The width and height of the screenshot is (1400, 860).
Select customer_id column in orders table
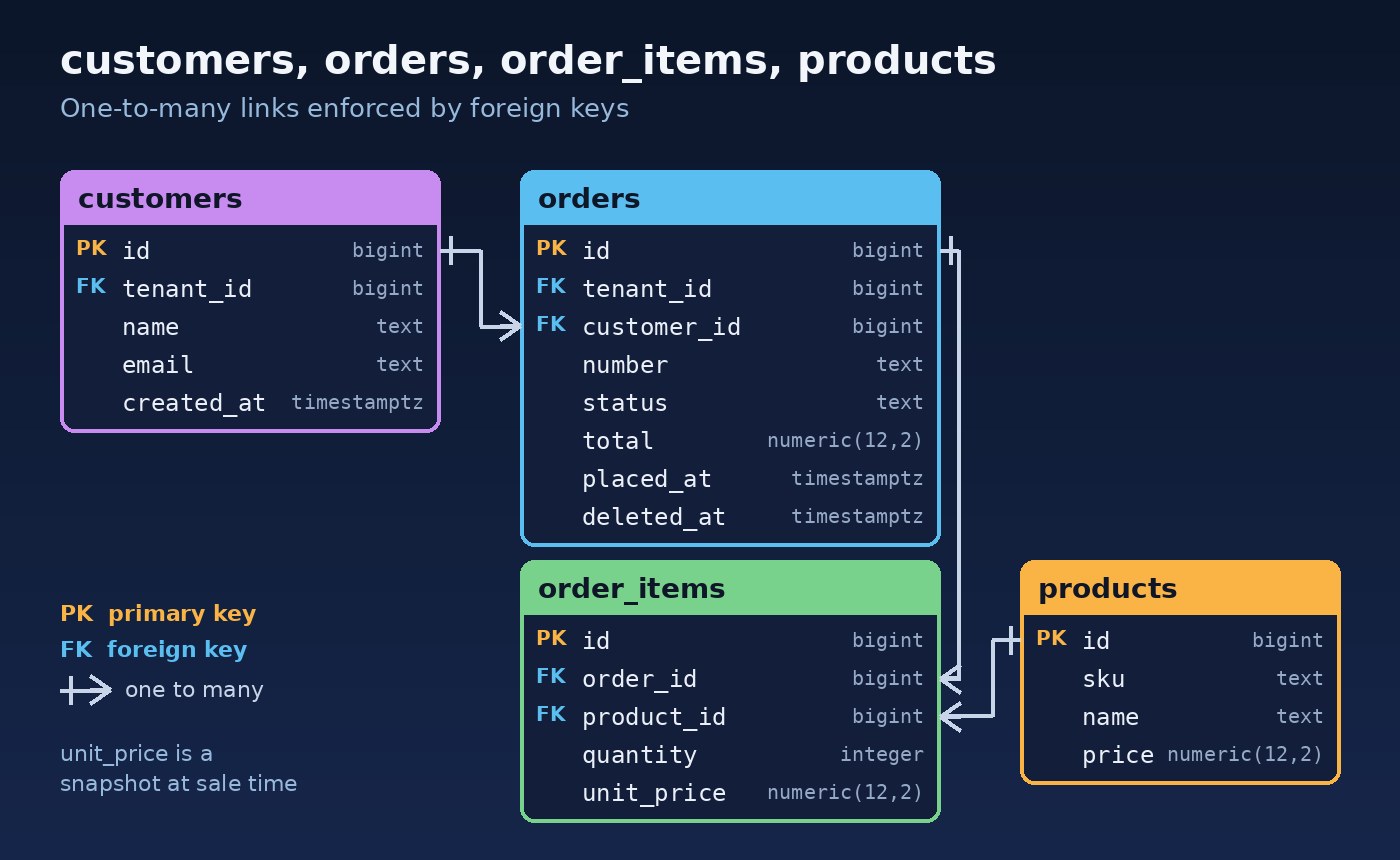(x=730, y=326)
